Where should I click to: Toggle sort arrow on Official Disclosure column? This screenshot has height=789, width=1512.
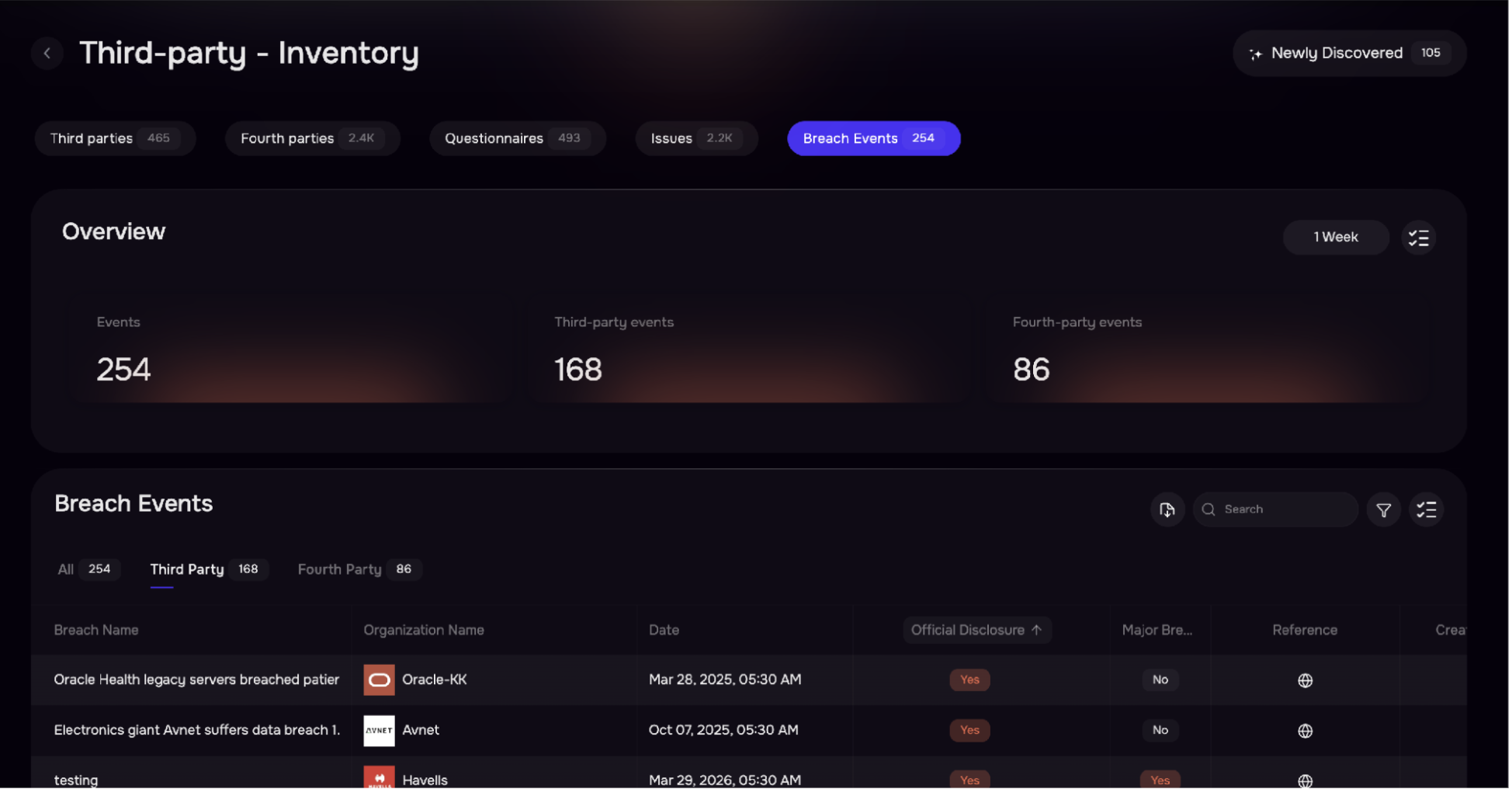(x=1039, y=631)
